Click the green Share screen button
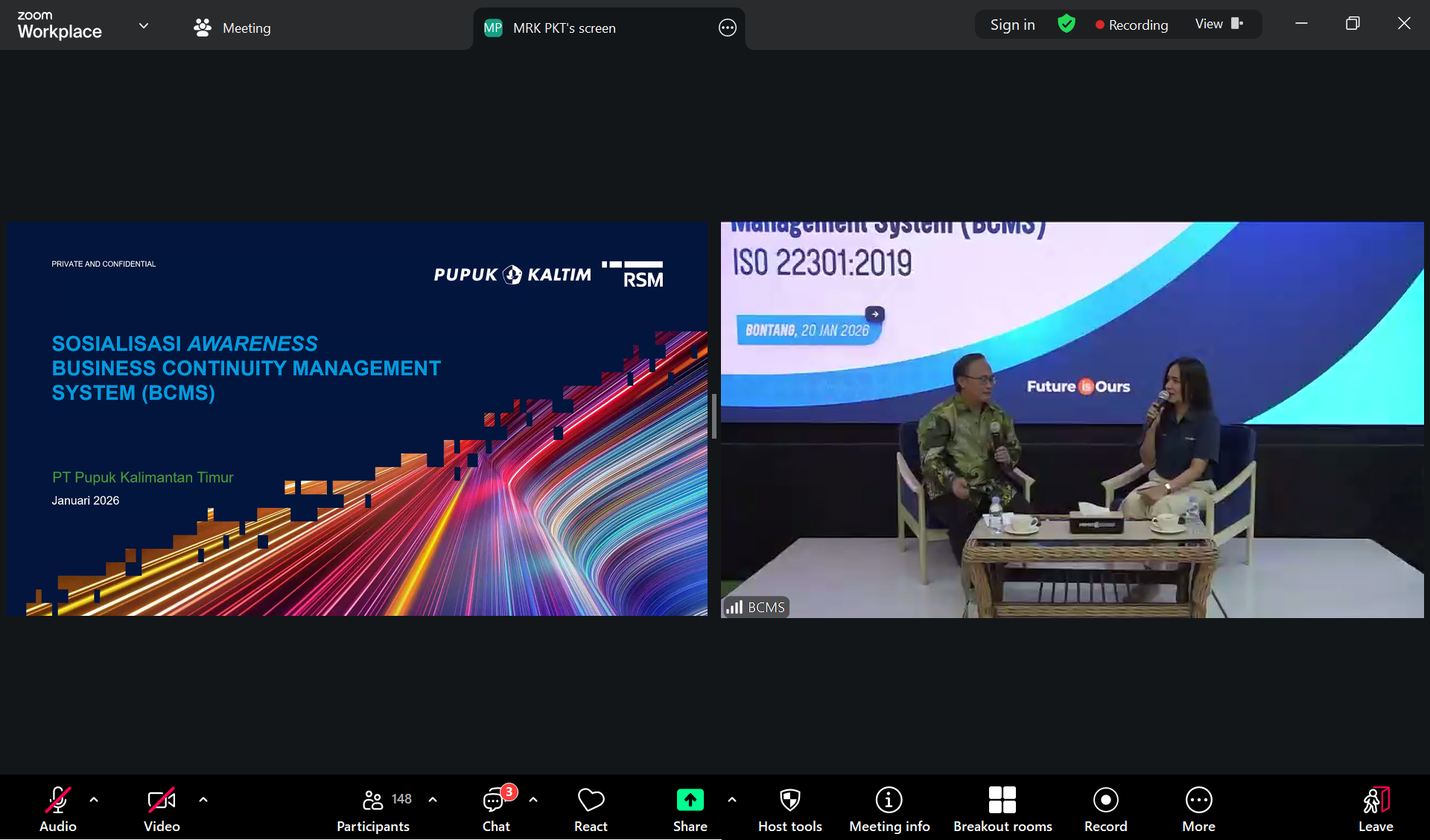 pyautogui.click(x=690, y=809)
